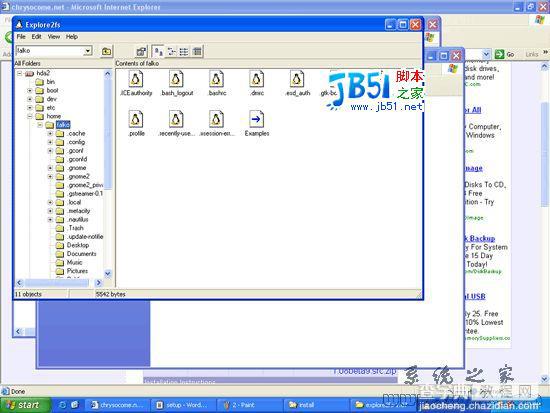The height and width of the screenshot is (413, 550).
Task: Expand the .cache folder node
Action: [x=50, y=134]
